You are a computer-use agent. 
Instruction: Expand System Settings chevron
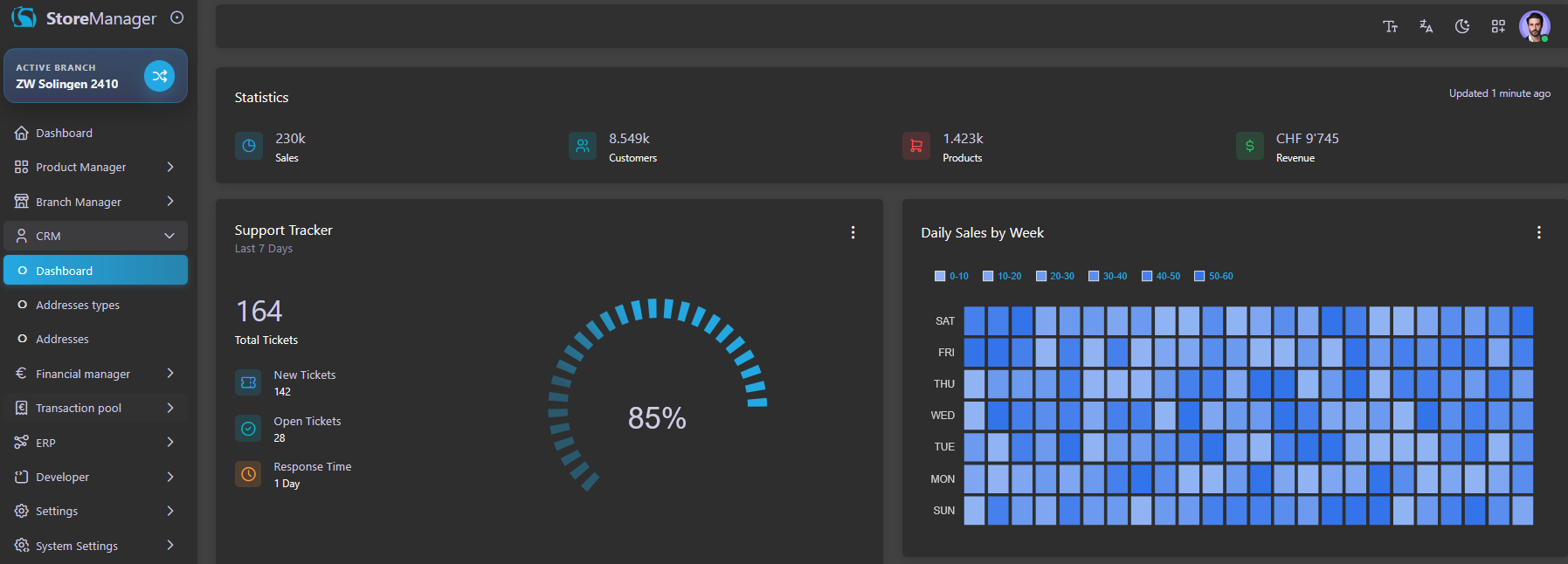coord(170,546)
